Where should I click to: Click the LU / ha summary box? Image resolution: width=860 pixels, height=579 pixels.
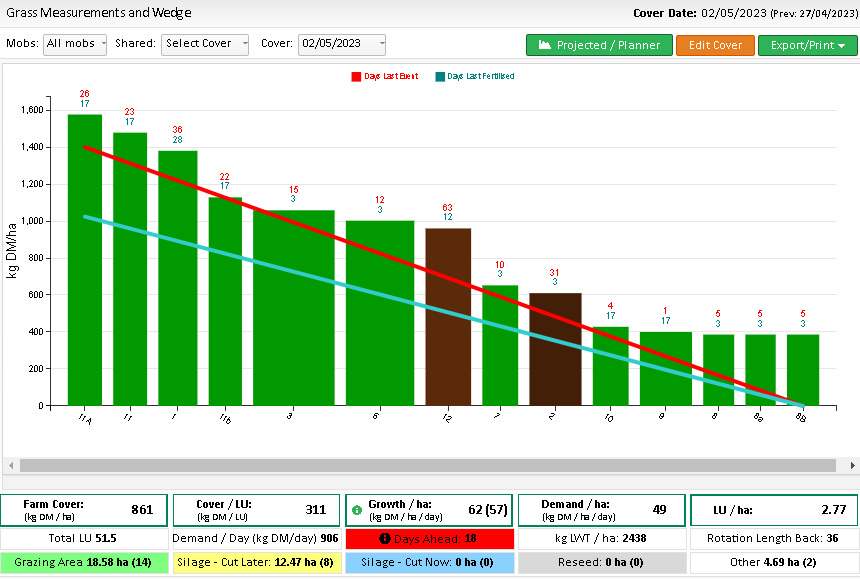773,510
